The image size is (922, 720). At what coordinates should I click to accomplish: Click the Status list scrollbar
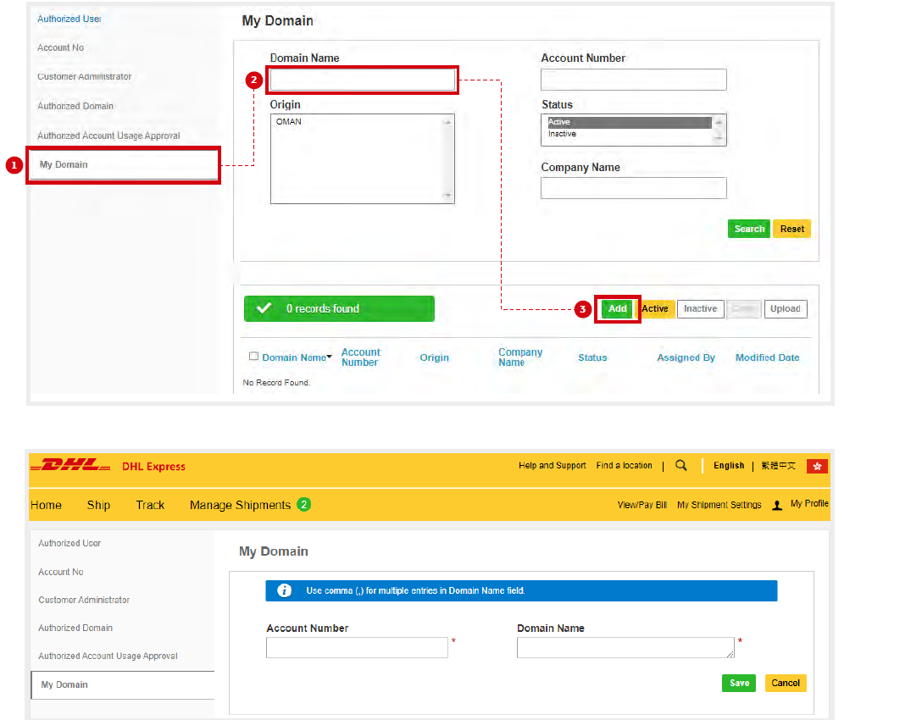[715, 128]
